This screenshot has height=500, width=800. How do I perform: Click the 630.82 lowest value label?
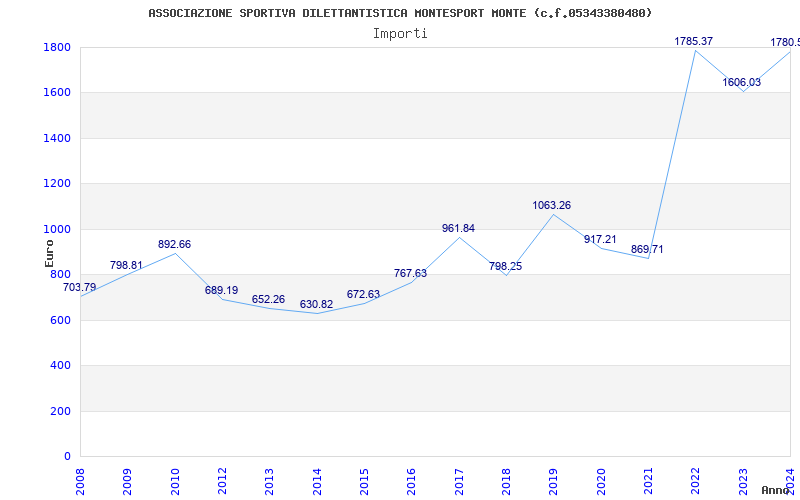pos(316,305)
